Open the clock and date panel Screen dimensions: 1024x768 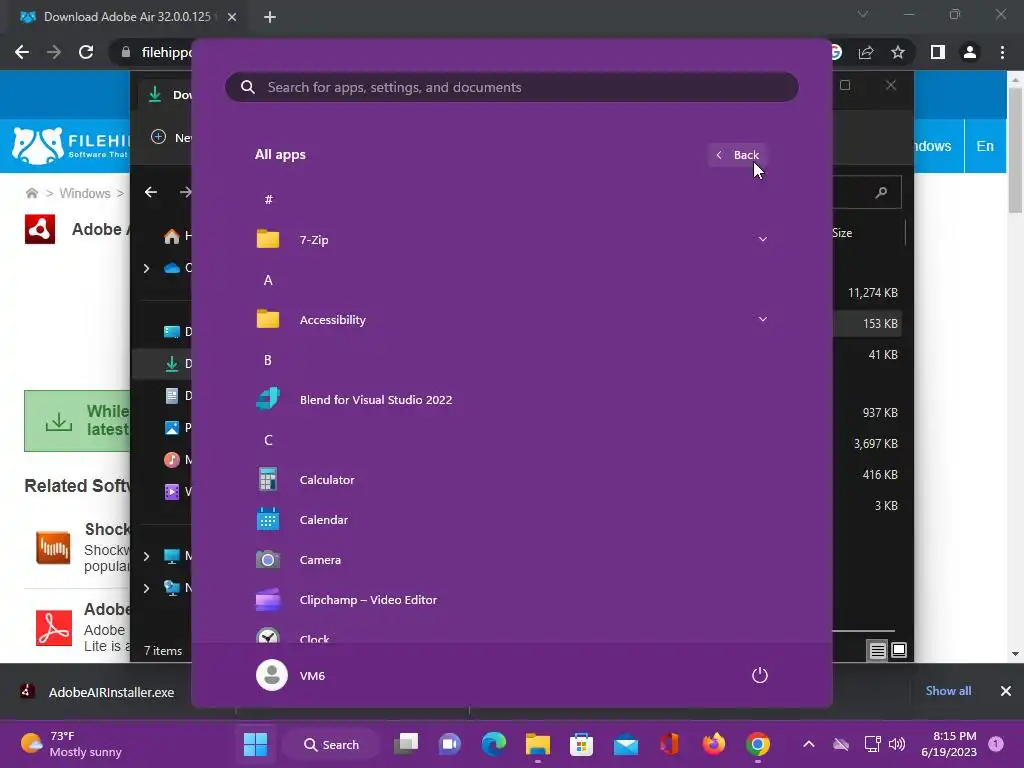[x=949, y=744]
